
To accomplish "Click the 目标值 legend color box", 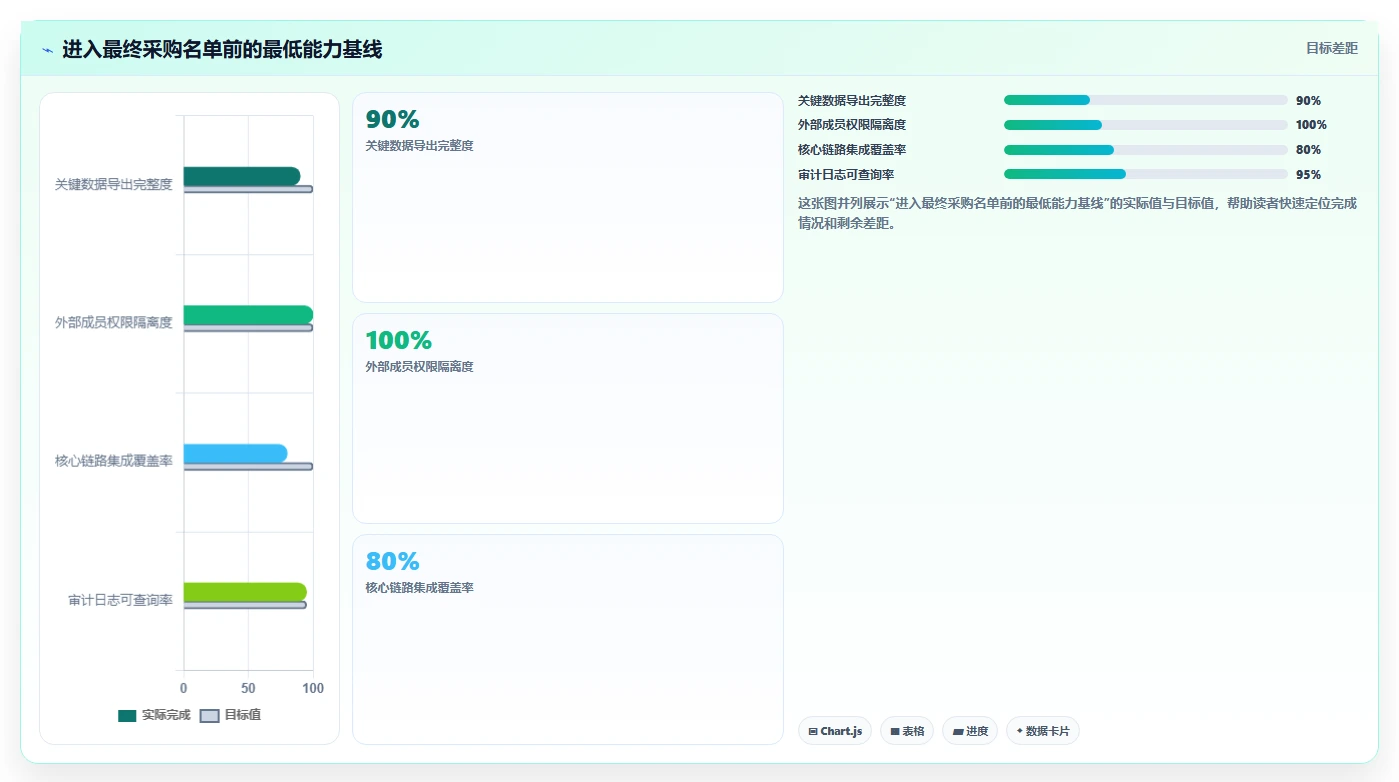I will tap(210, 715).
